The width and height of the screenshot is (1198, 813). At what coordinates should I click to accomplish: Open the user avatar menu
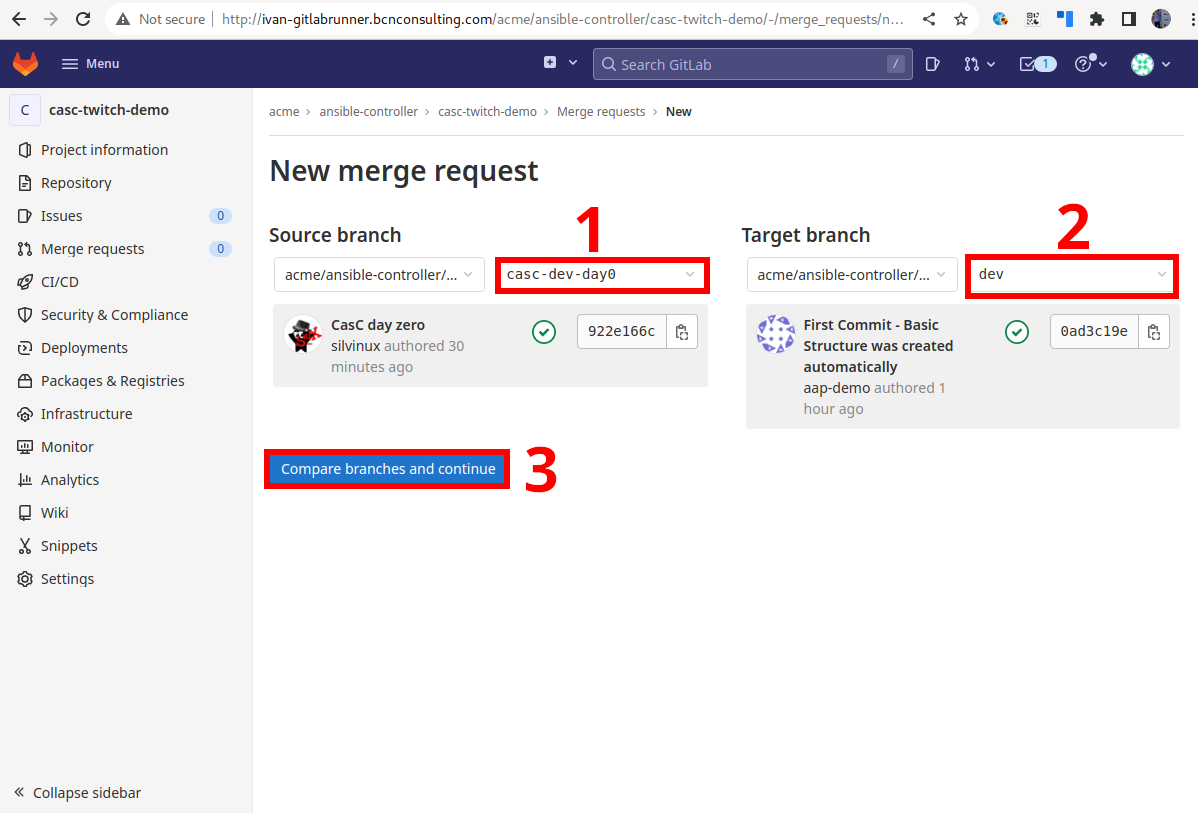pos(1150,64)
